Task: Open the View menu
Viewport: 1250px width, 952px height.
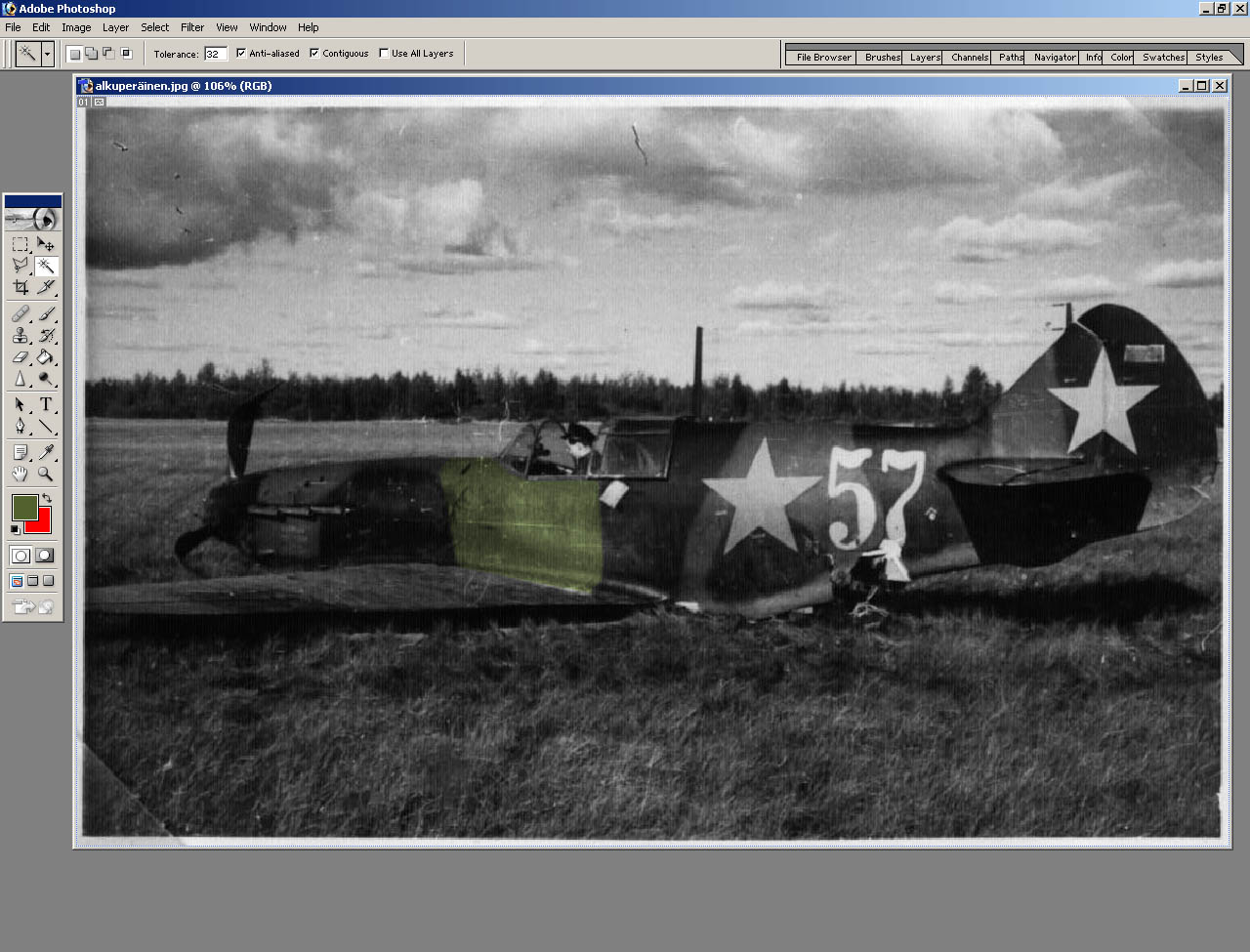Action: 227,27
